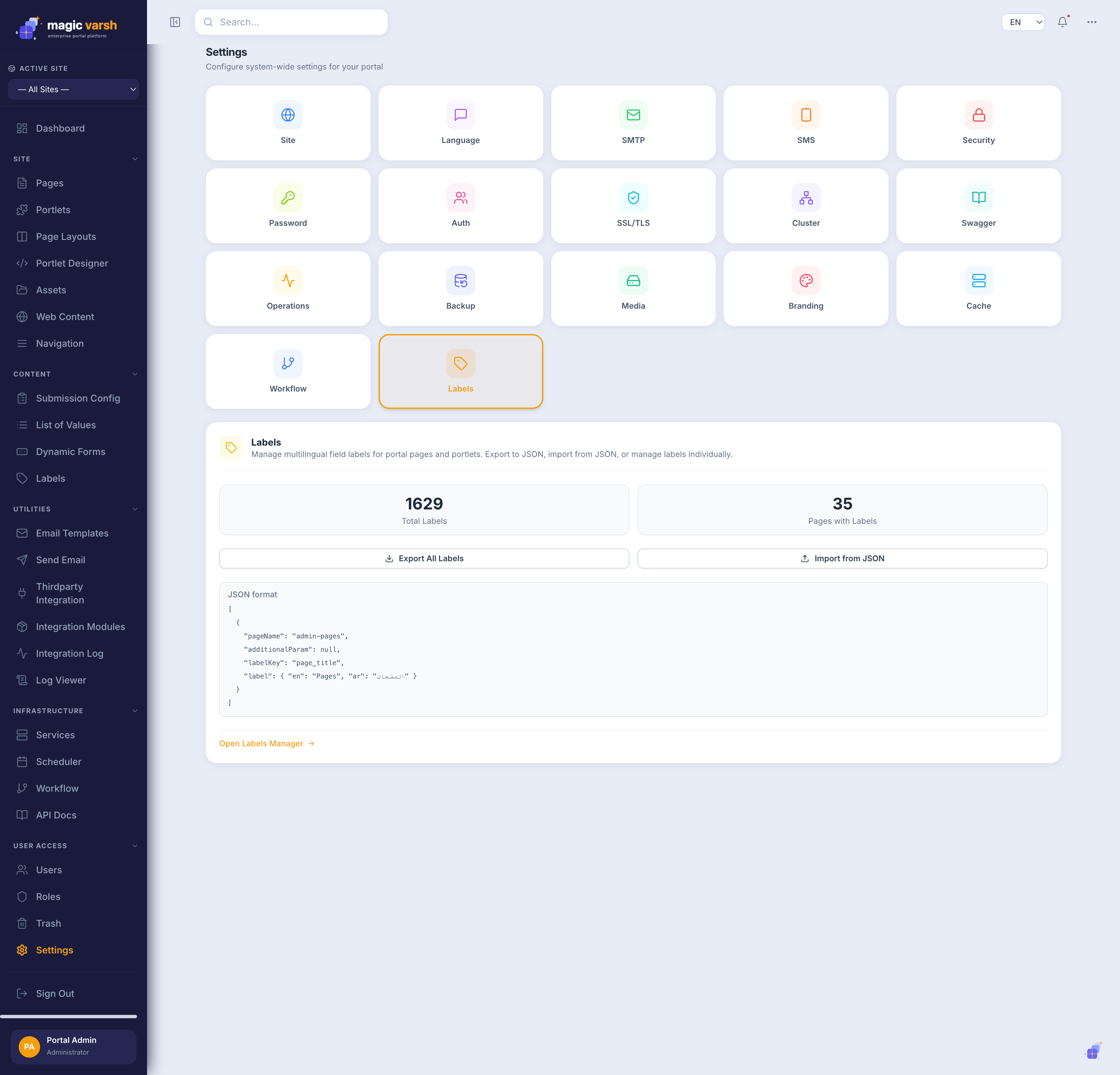This screenshot has height=1075, width=1120.
Task: Collapse the USER ACCESS sidebar section
Action: coord(135,846)
